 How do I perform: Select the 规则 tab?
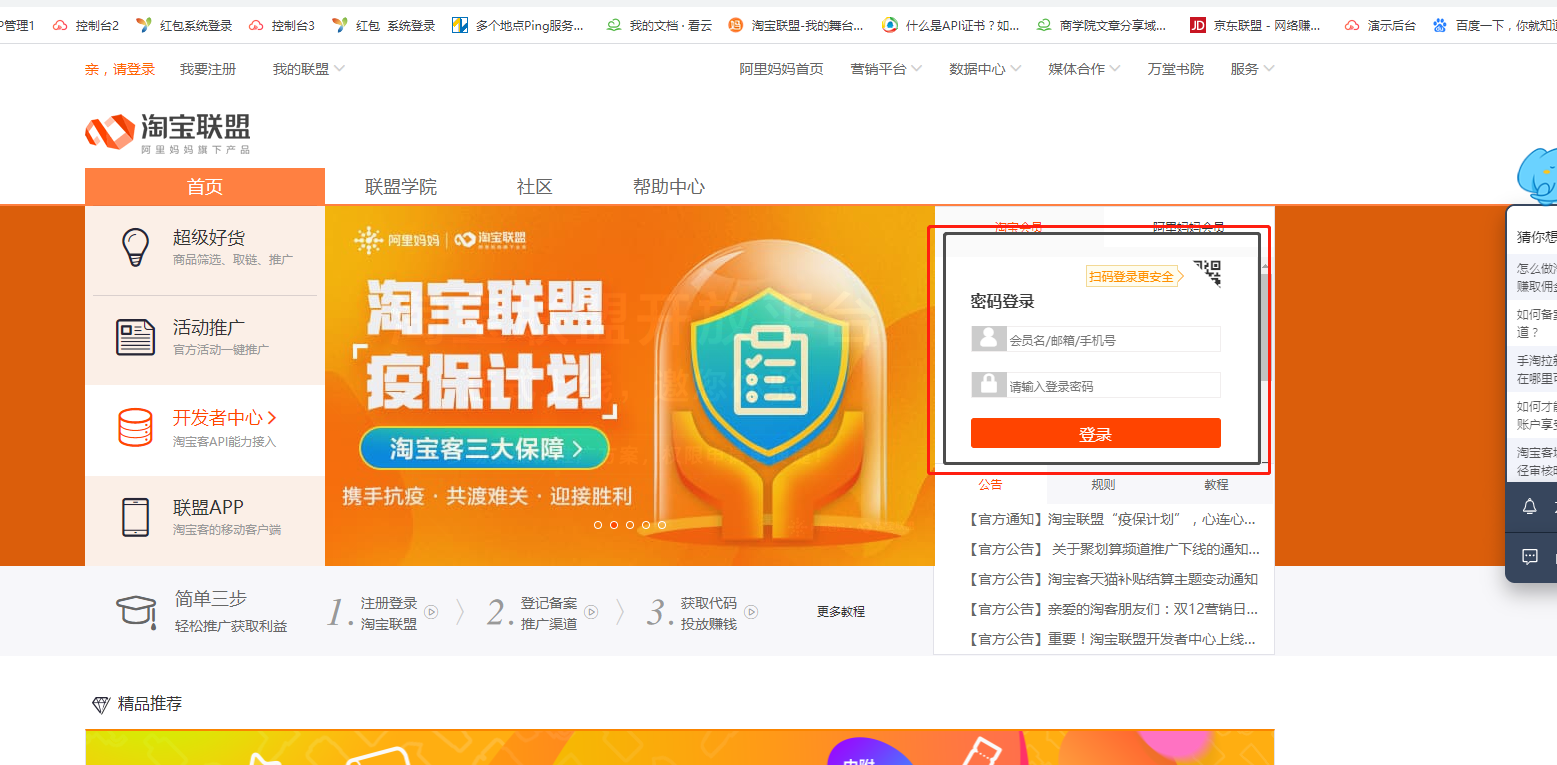coord(1103,484)
